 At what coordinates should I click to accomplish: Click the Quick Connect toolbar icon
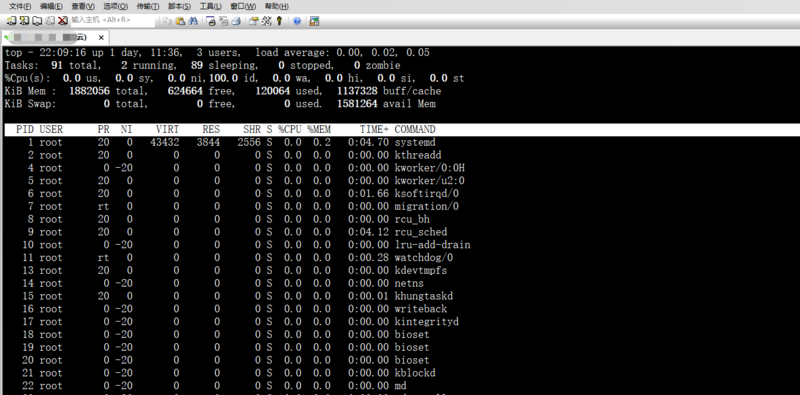(x=24, y=21)
